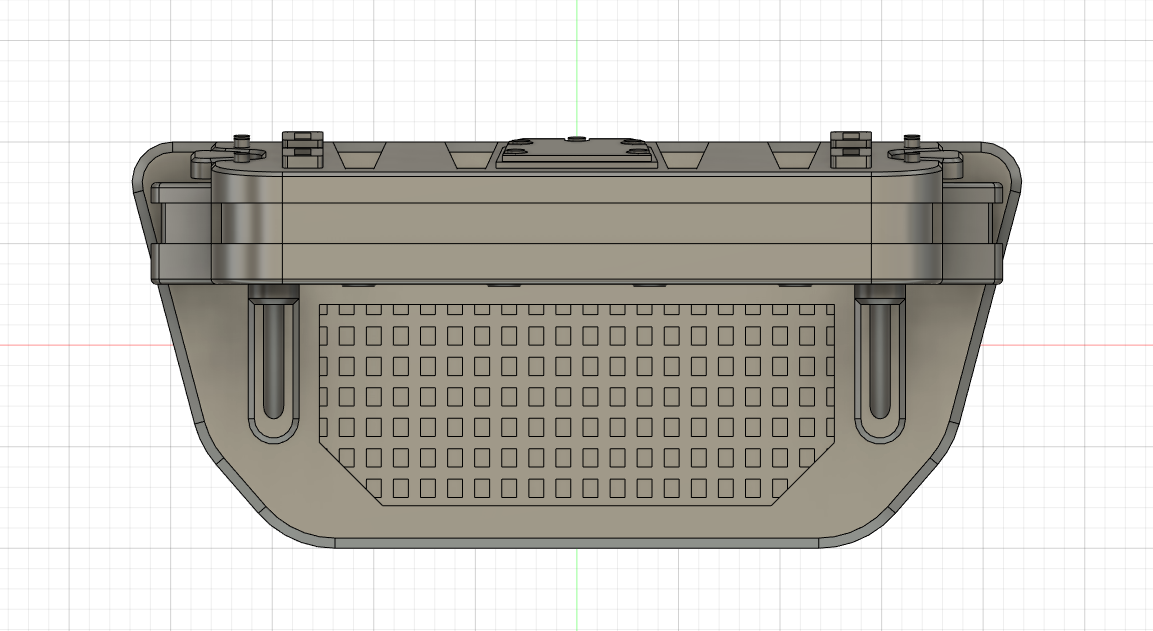
Task: Select the perforated mesh grille face
Action: tap(576, 400)
